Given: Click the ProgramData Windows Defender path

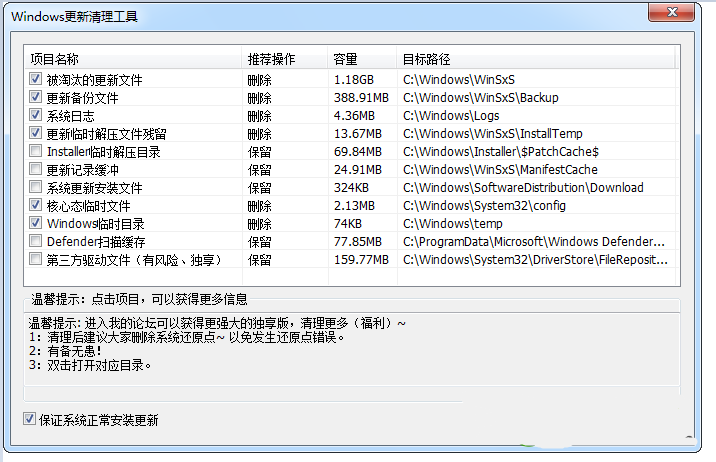Looking at the screenshot, I should pyautogui.click(x=534, y=242).
